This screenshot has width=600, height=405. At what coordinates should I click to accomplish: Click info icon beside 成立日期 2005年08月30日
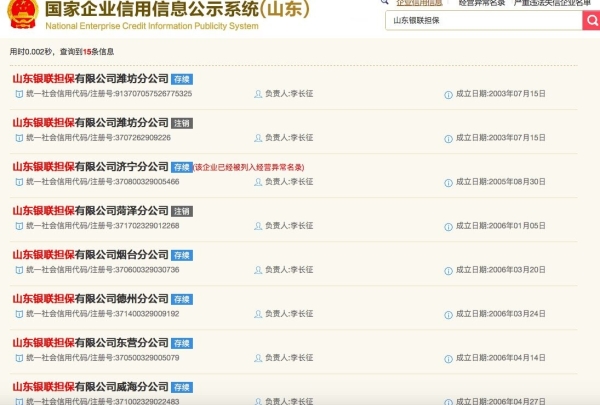click(x=448, y=183)
